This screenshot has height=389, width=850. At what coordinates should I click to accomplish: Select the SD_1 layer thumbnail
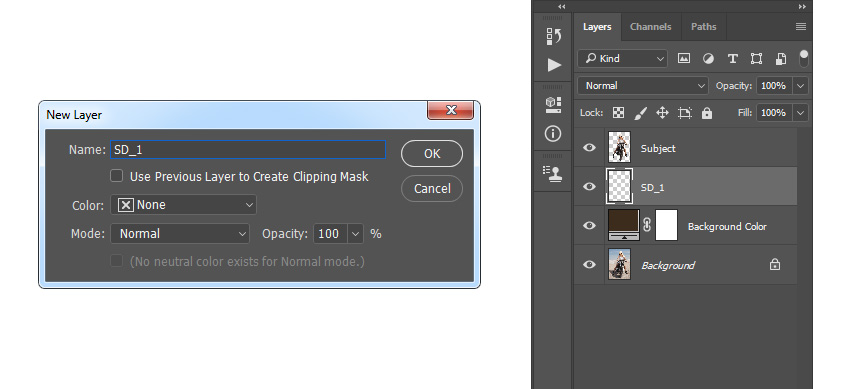coord(620,186)
